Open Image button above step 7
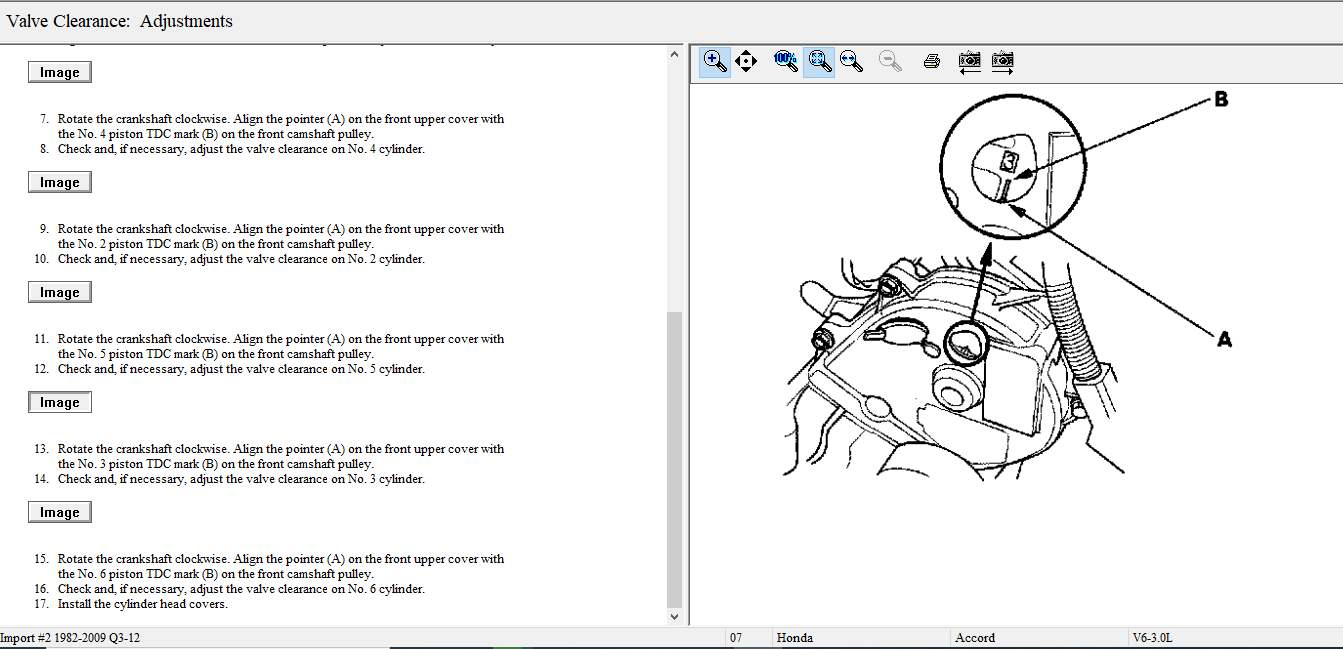Screen dimensions: 1343x649 [x=60, y=73]
